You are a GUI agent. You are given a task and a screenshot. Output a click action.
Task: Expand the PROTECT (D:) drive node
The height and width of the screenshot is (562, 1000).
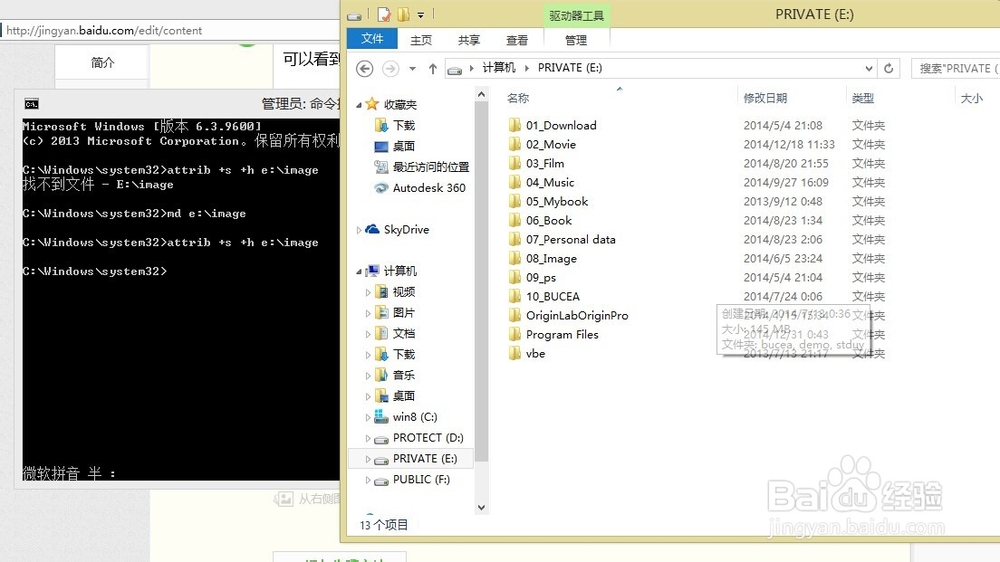click(368, 438)
